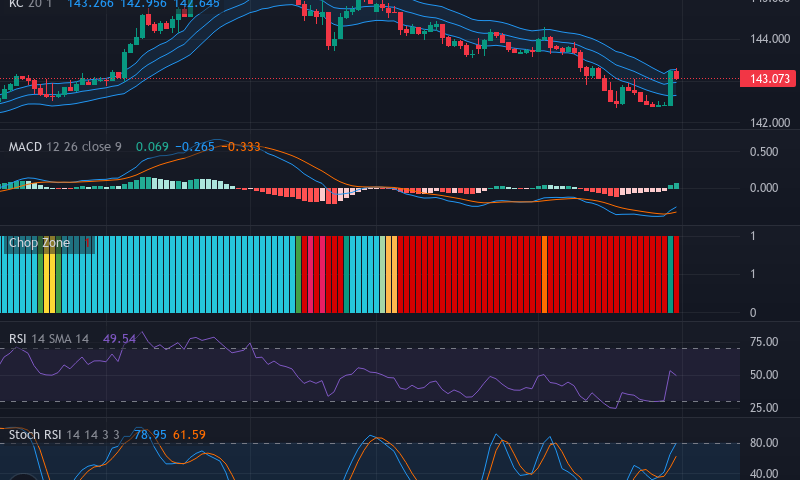This screenshot has height=480, width=800.
Task: Click the 40.00 Stoch RSI scale label
Action: [764, 474]
